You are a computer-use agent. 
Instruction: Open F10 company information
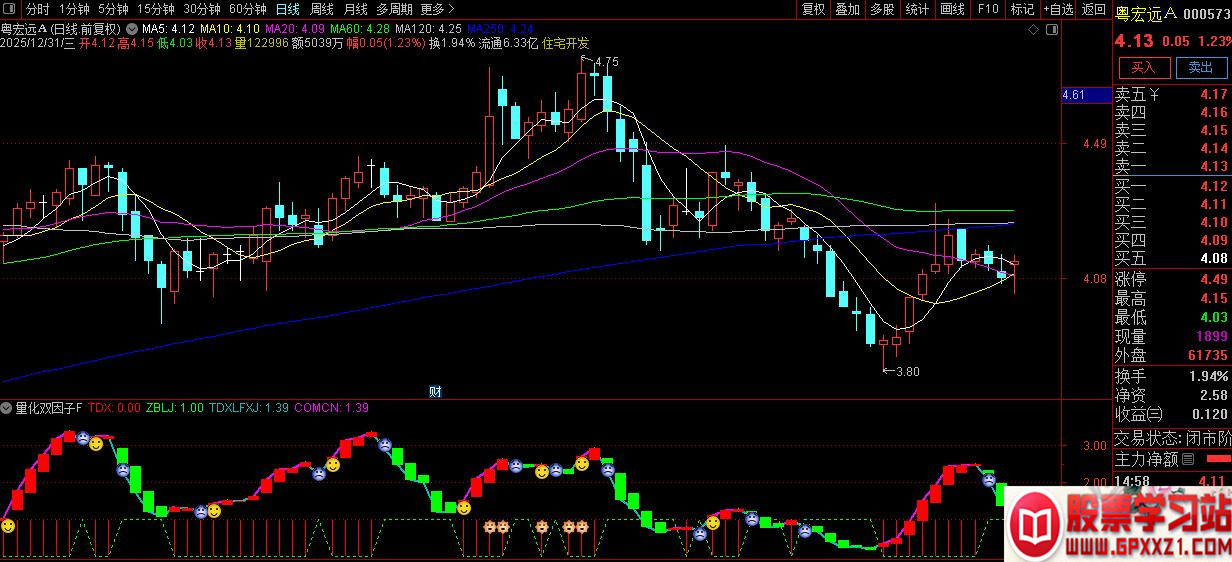(x=988, y=9)
